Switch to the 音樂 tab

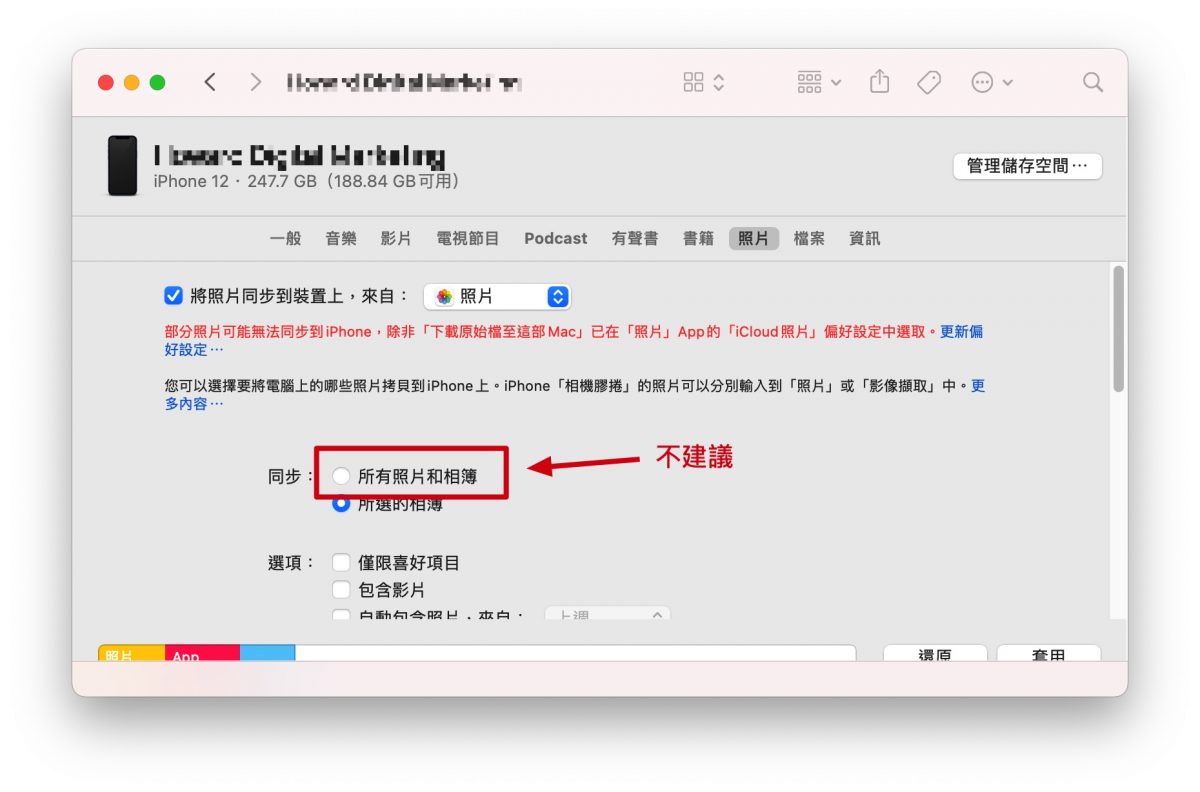click(x=341, y=238)
